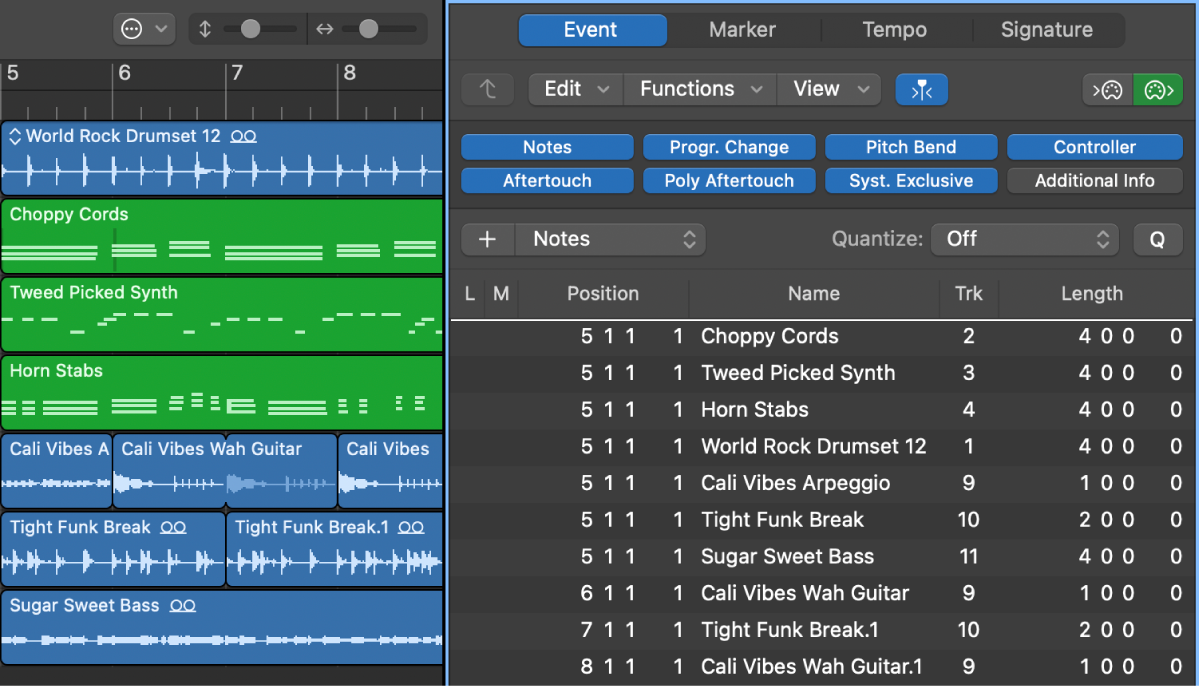Click the plus icon to create a new event
1200x686 pixels.
point(487,239)
